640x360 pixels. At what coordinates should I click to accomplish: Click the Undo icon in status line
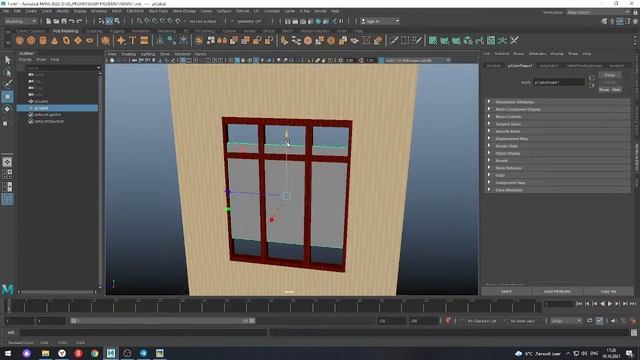coord(72,21)
